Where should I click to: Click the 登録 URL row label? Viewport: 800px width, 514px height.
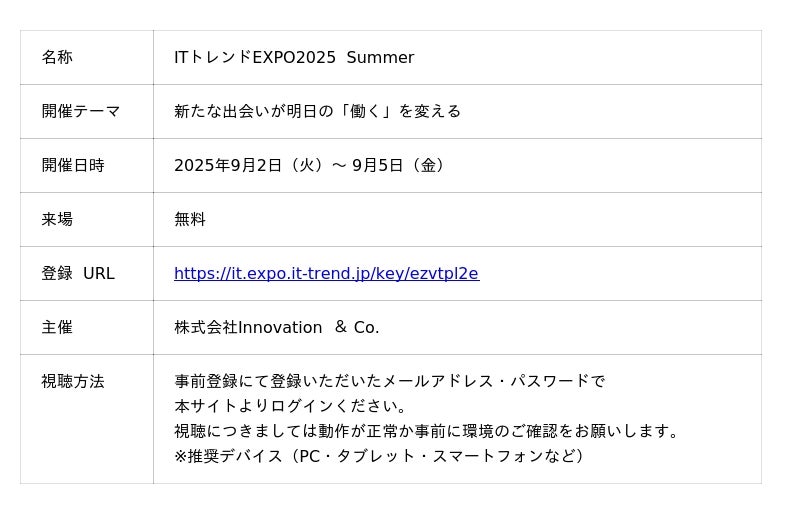(78, 274)
